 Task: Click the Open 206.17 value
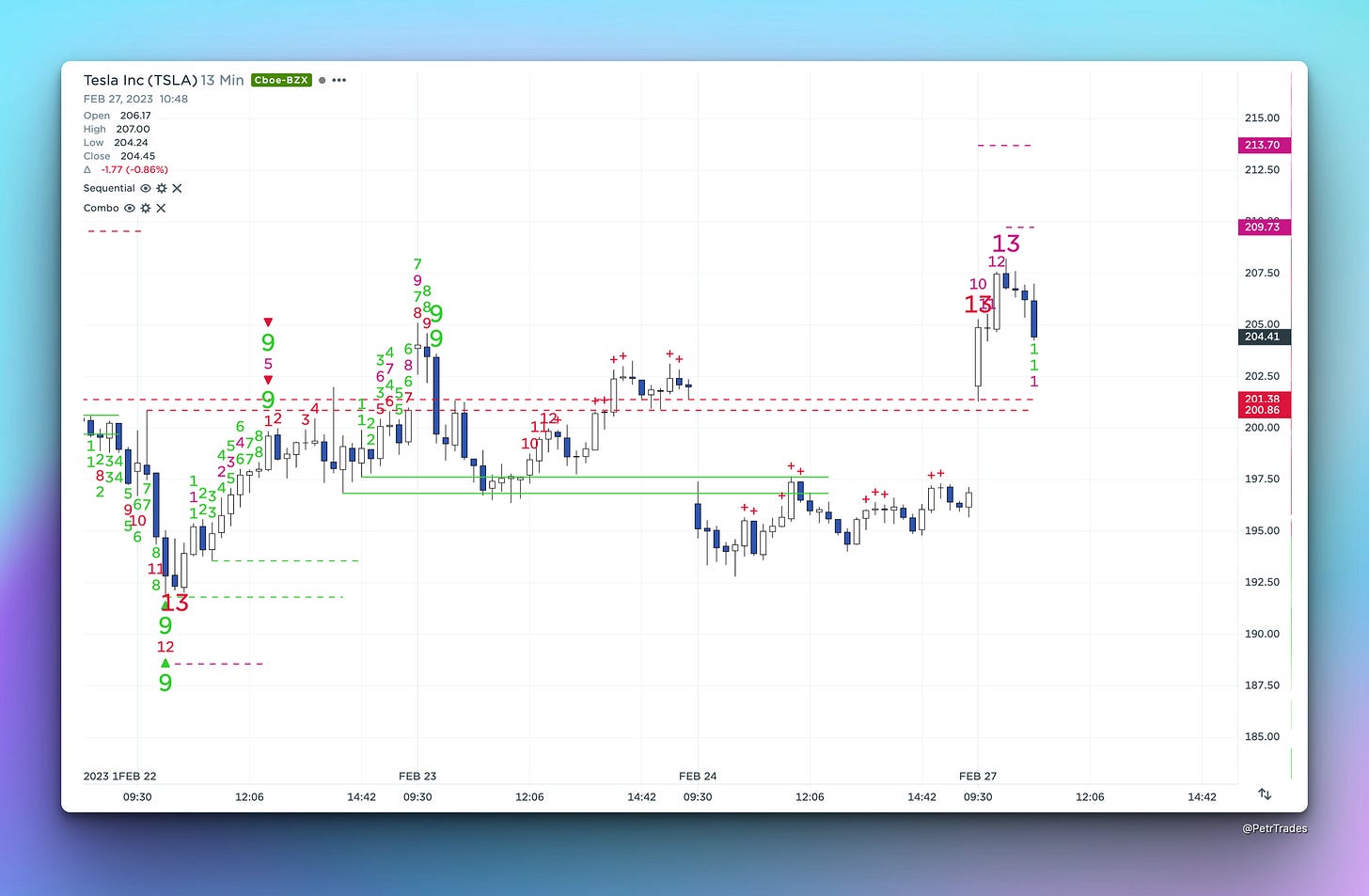tap(135, 116)
